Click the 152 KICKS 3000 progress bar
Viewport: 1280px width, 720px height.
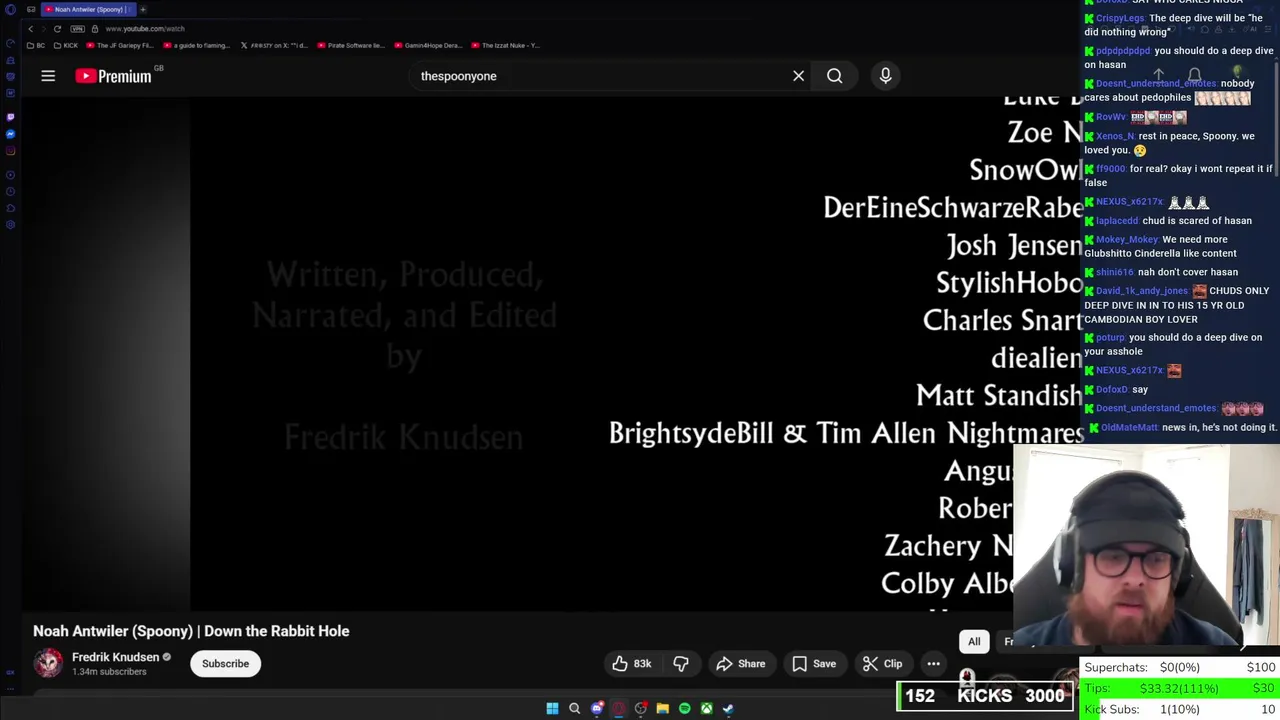[984, 696]
